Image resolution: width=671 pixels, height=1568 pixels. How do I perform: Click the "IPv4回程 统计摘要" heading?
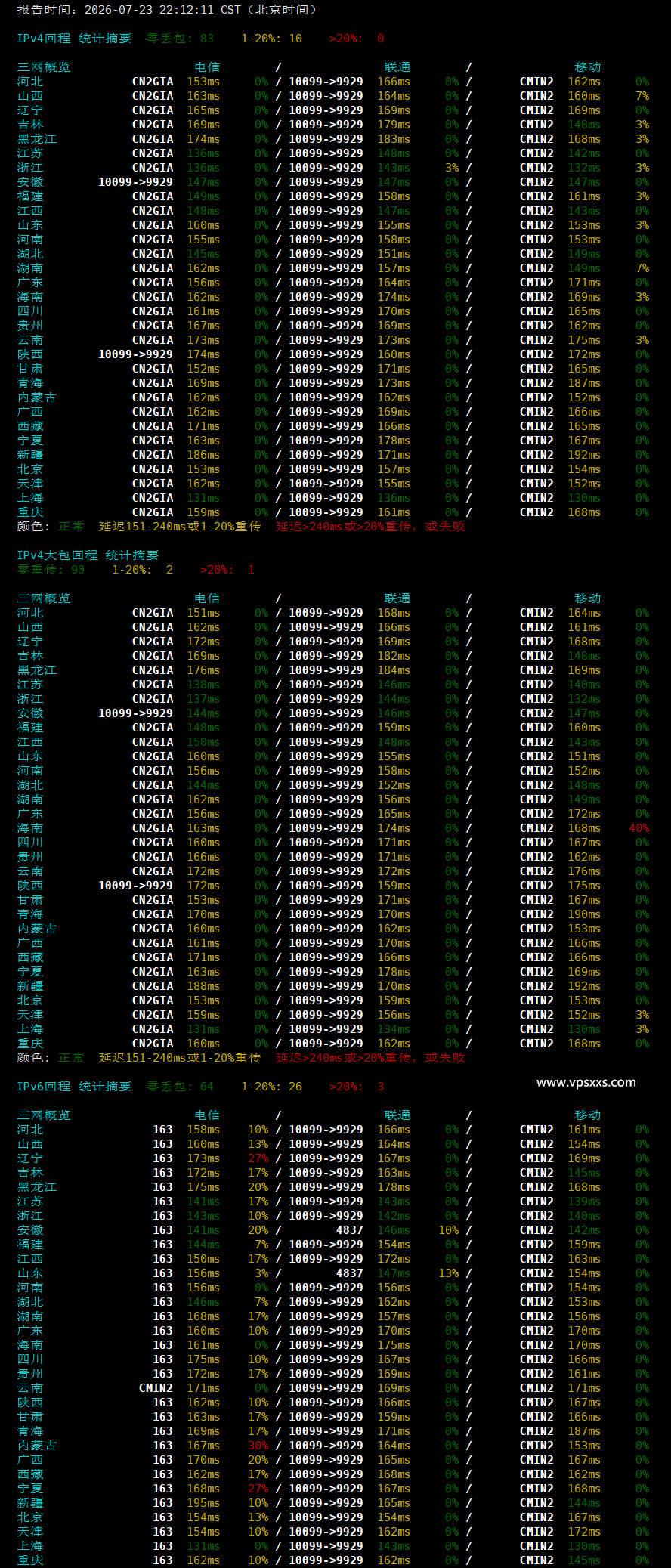pyautogui.click(x=74, y=39)
